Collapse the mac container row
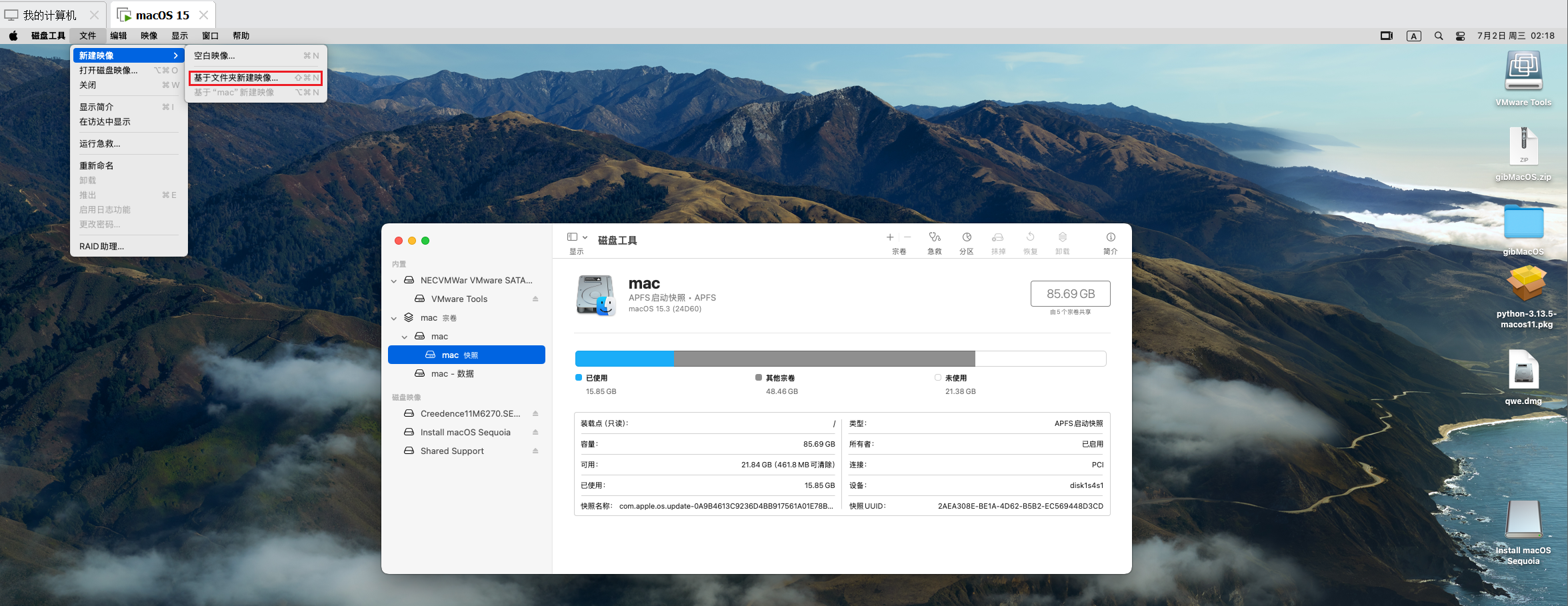 click(394, 318)
